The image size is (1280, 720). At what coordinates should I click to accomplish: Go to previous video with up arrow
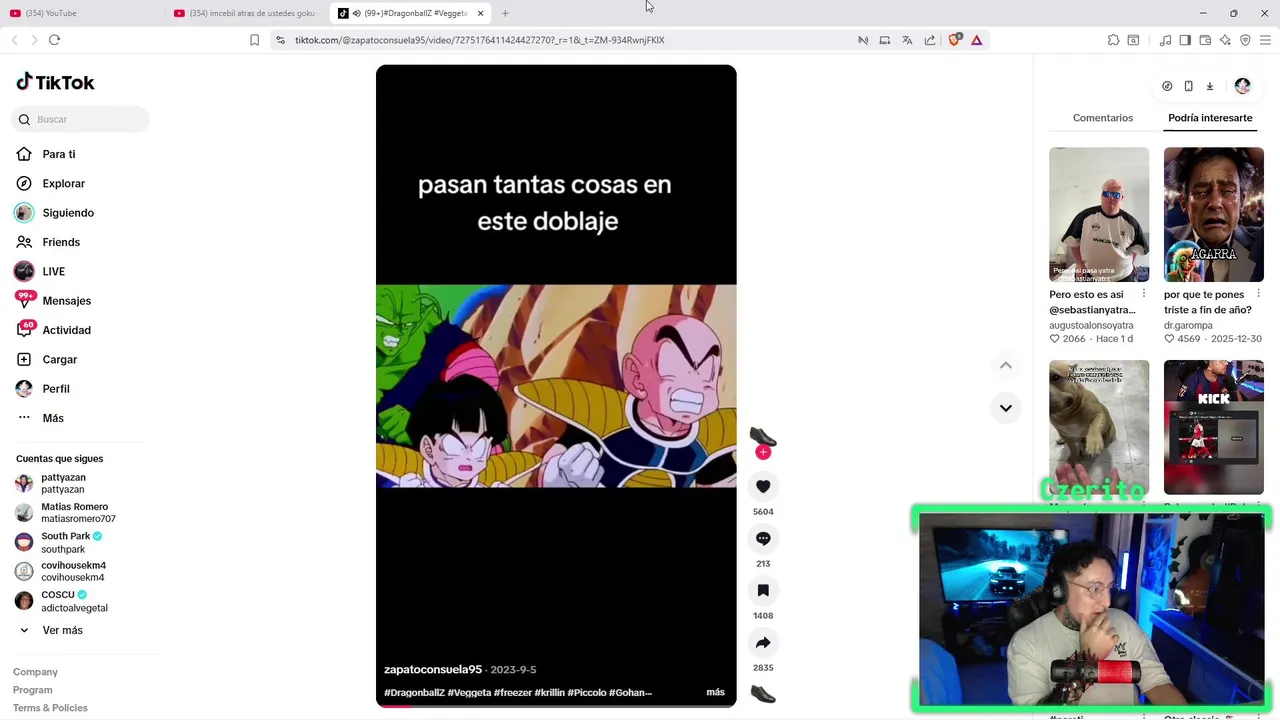pos(1006,365)
